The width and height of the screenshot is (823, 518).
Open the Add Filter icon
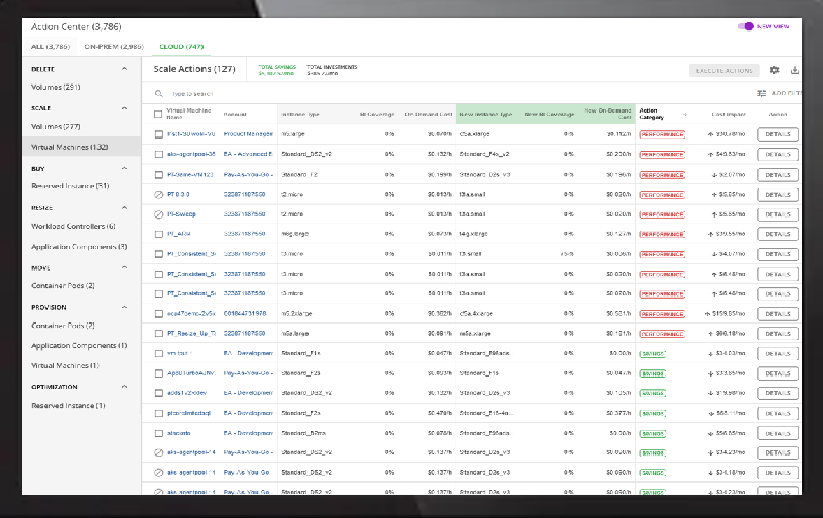click(761, 93)
